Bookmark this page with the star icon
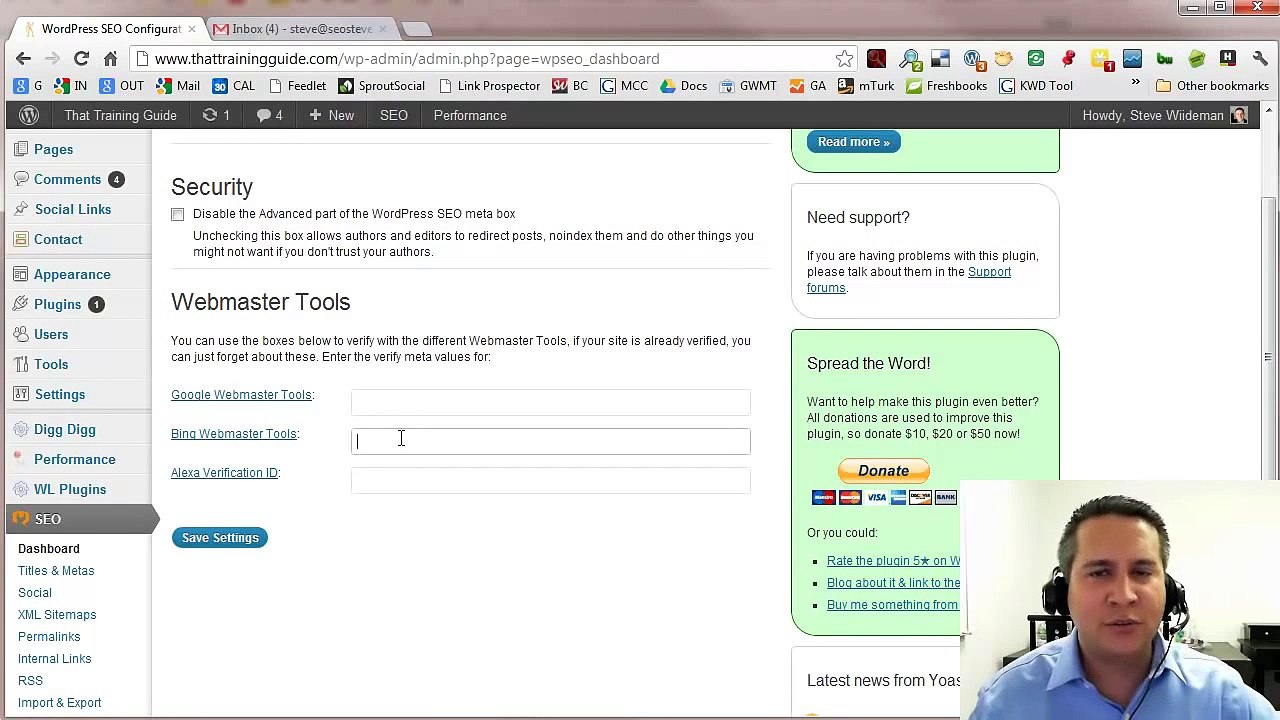This screenshot has width=1280, height=720. click(x=845, y=59)
